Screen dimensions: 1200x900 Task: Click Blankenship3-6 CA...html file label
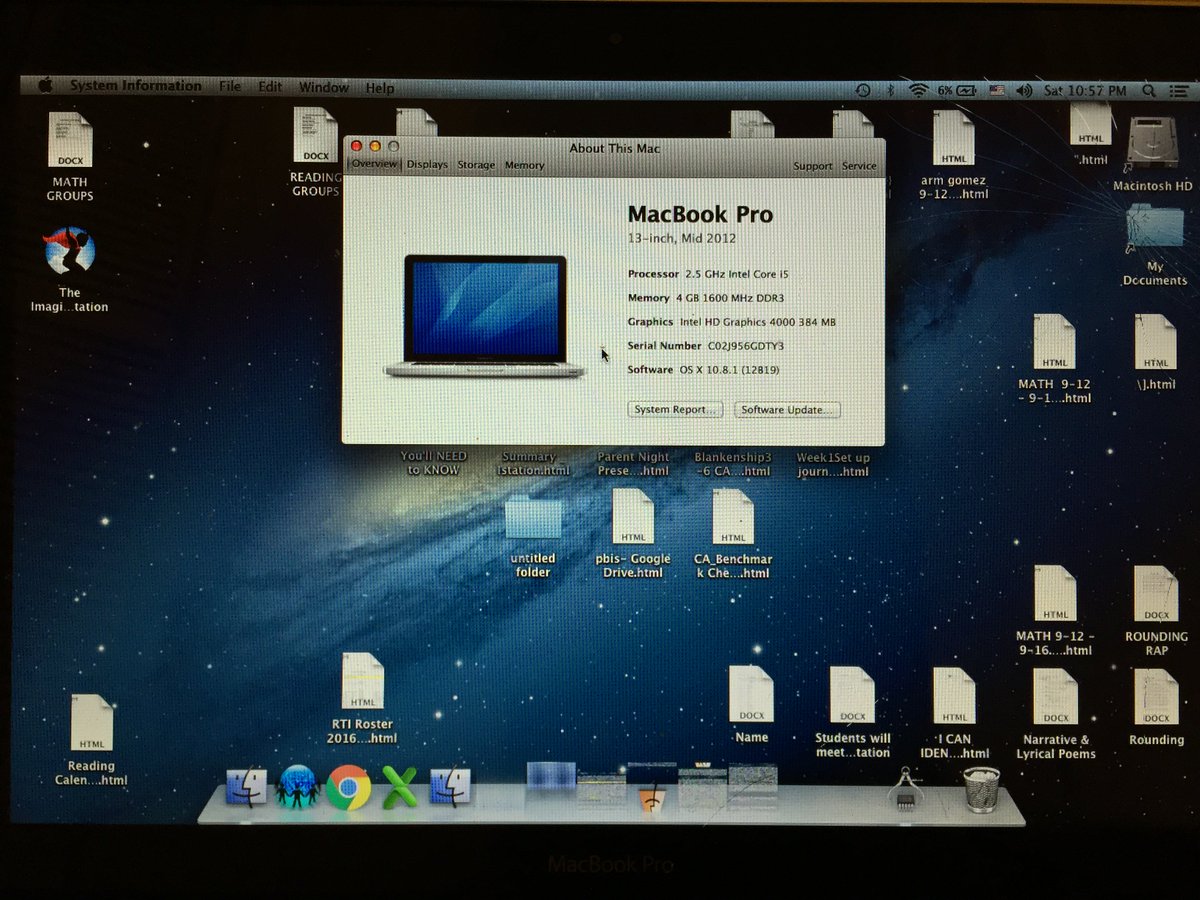pos(733,464)
